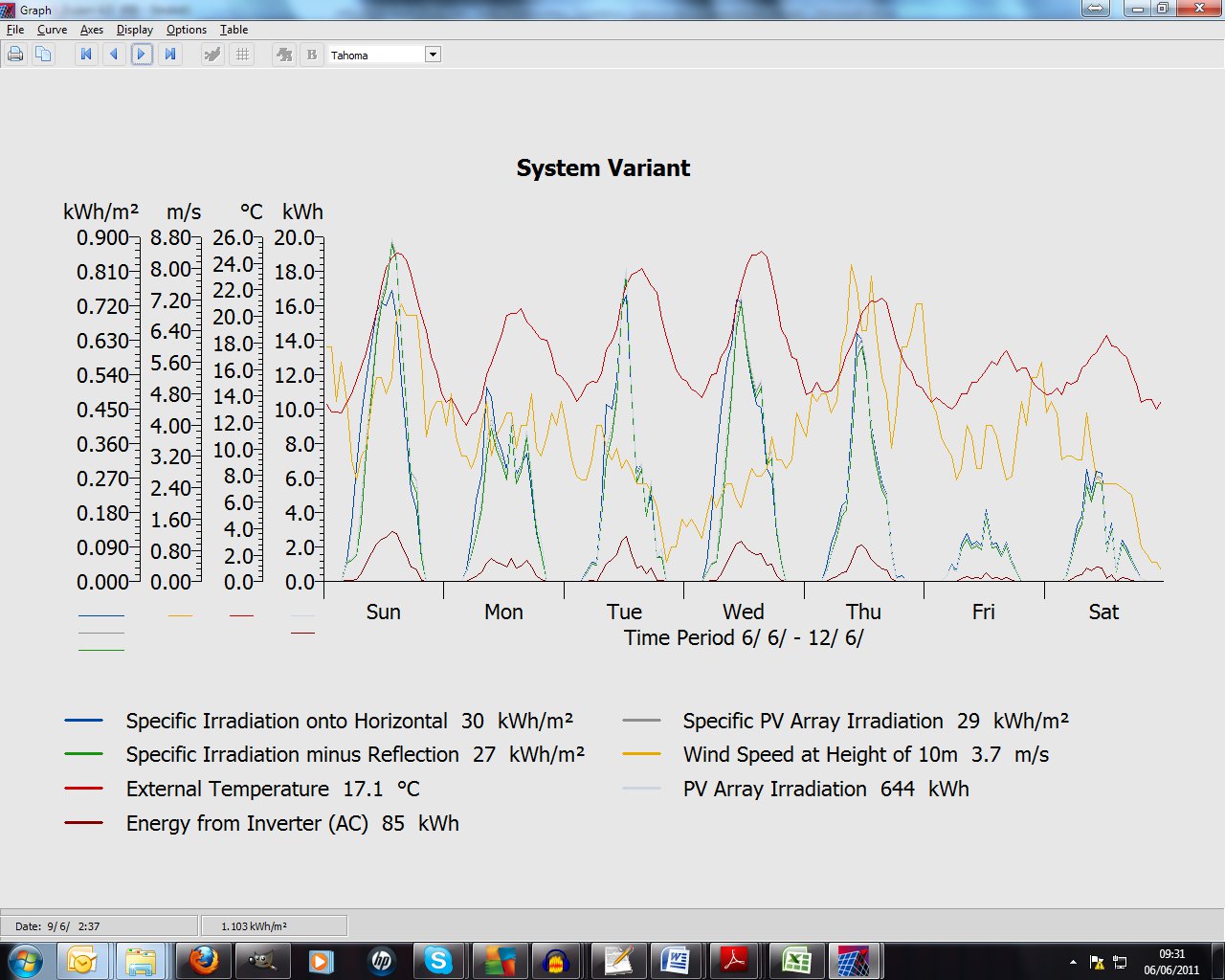The image size is (1225, 980).
Task: Open the Curve menu
Action: click(x=52, y=30)
